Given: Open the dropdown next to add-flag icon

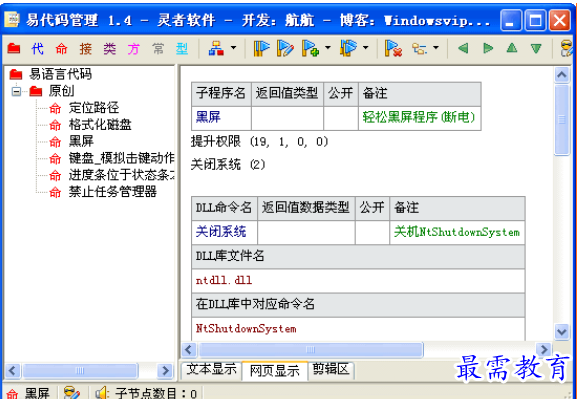Looking at the screenshot, I should tap(328, 48).
